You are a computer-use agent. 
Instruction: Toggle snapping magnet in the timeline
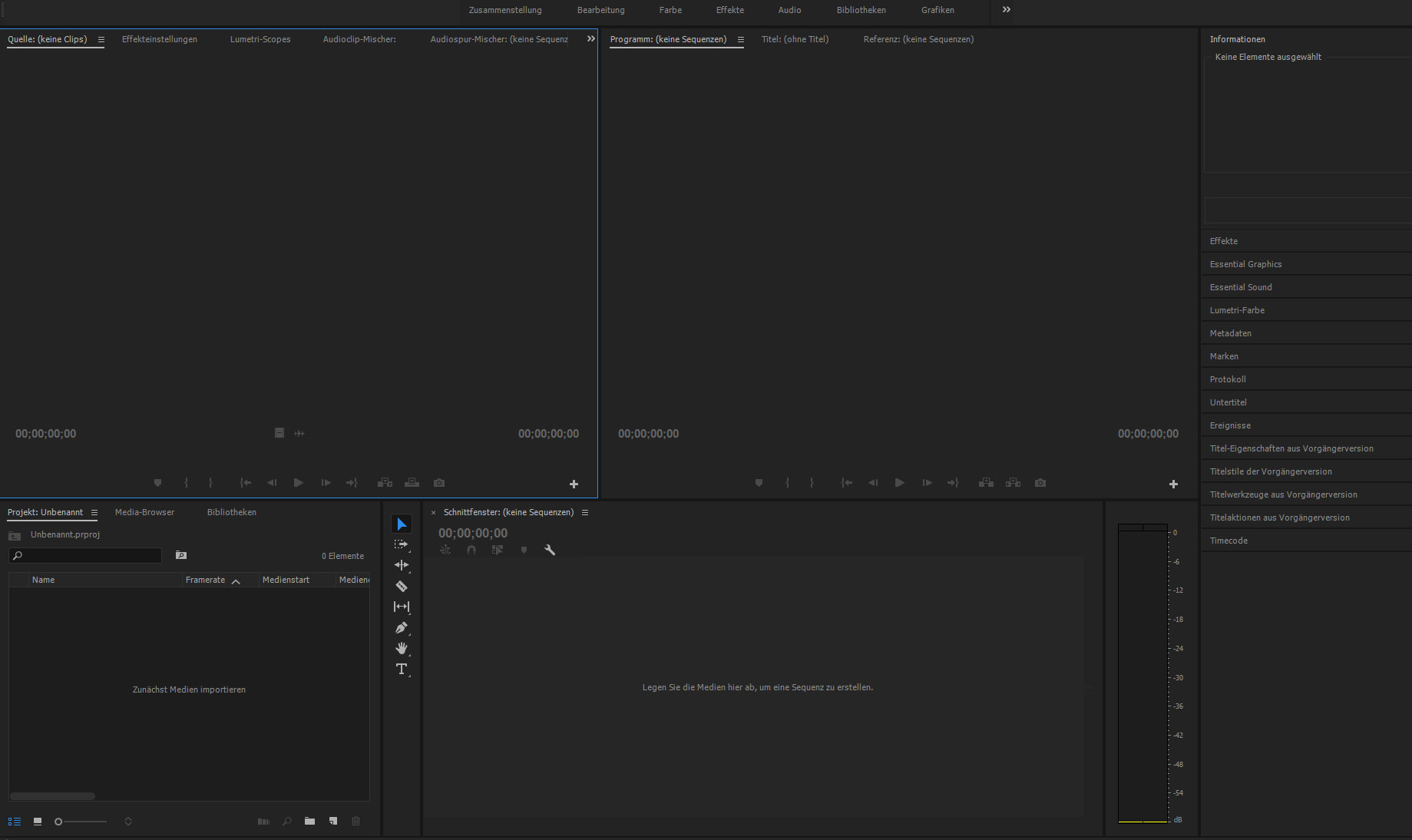coord(471,550)
